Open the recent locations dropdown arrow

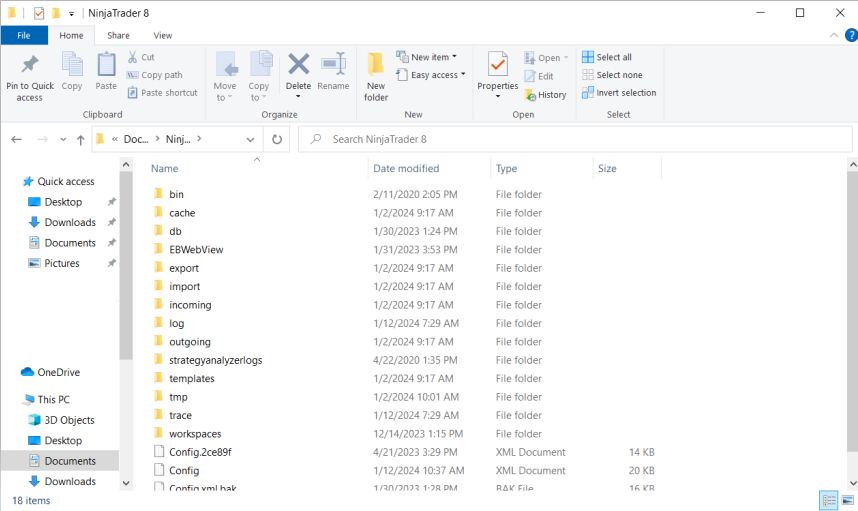tap(63, 140)
